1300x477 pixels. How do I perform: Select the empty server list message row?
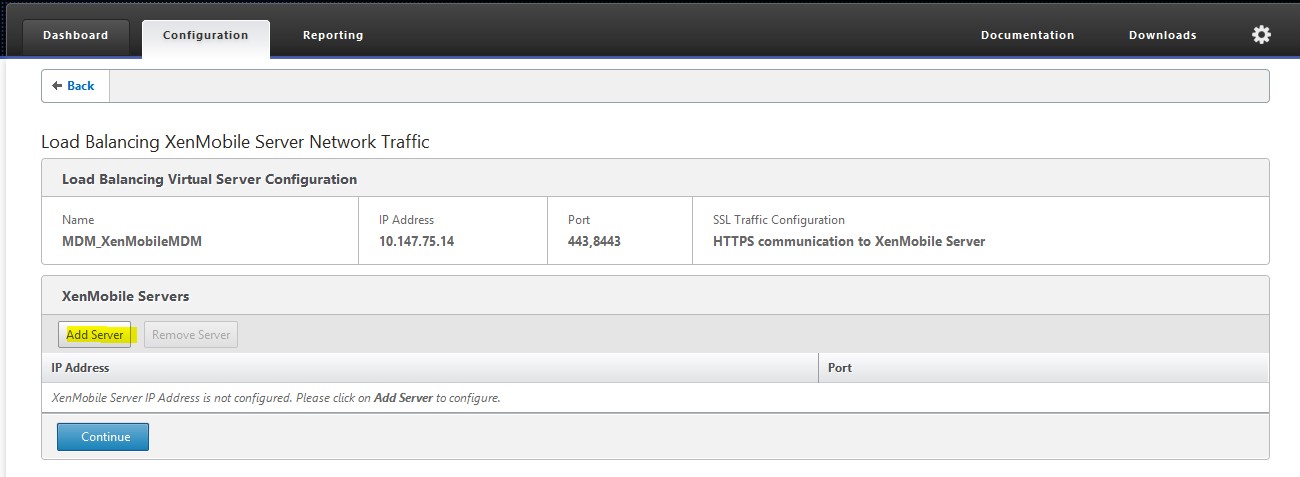[x=276, y=398]
